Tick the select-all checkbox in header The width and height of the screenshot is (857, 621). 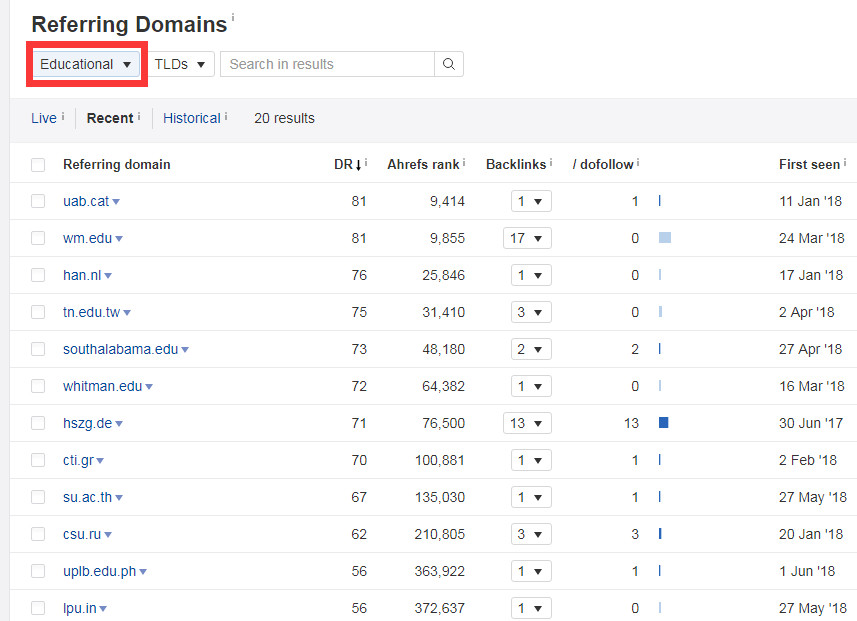click(38, 165)
